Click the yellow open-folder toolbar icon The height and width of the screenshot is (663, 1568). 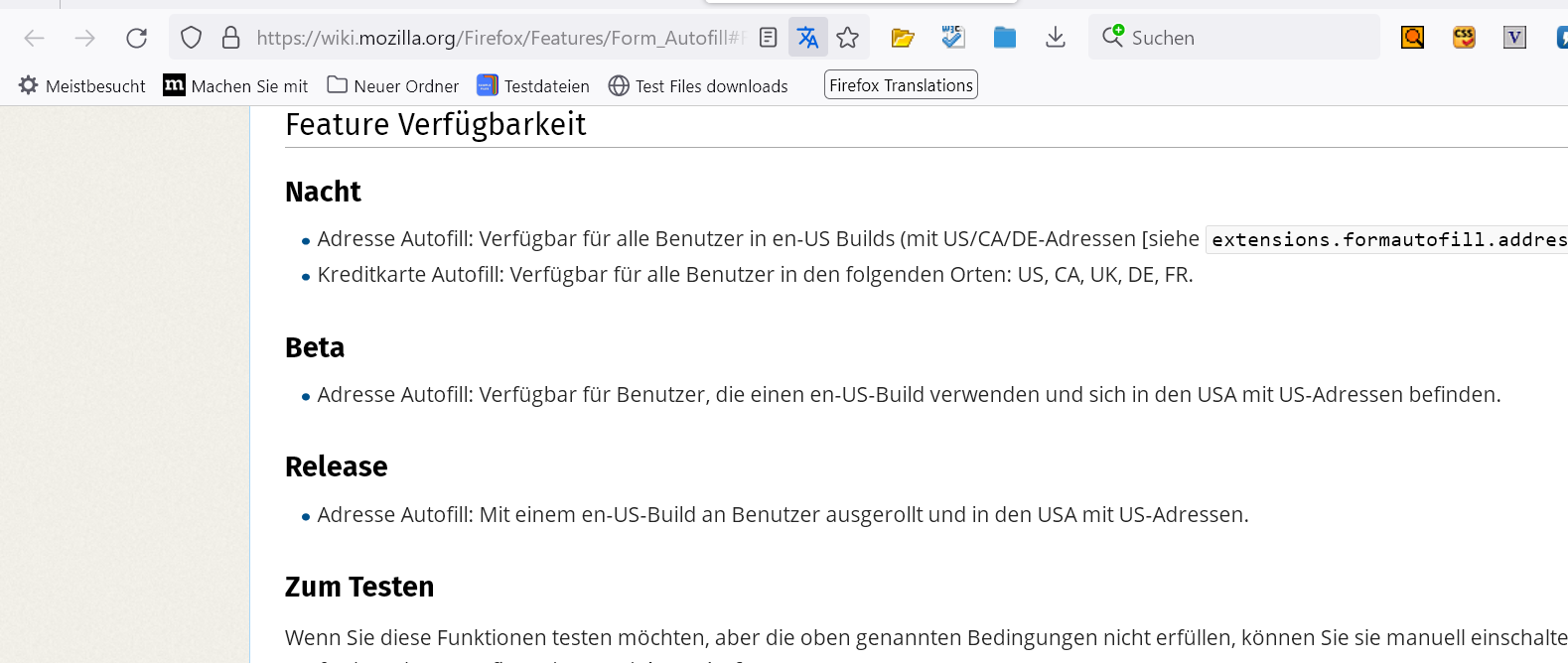click(x=903, y=38)
